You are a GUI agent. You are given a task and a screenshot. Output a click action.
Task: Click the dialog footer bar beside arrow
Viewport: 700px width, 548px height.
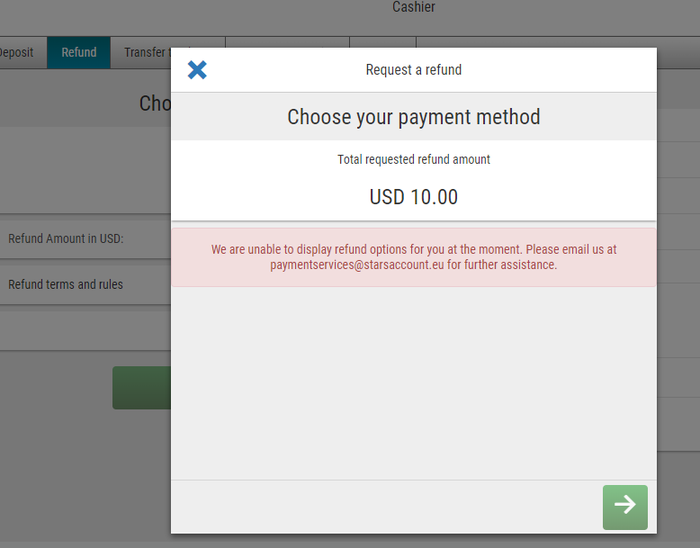pyautogui.click(x=387, y=507)
